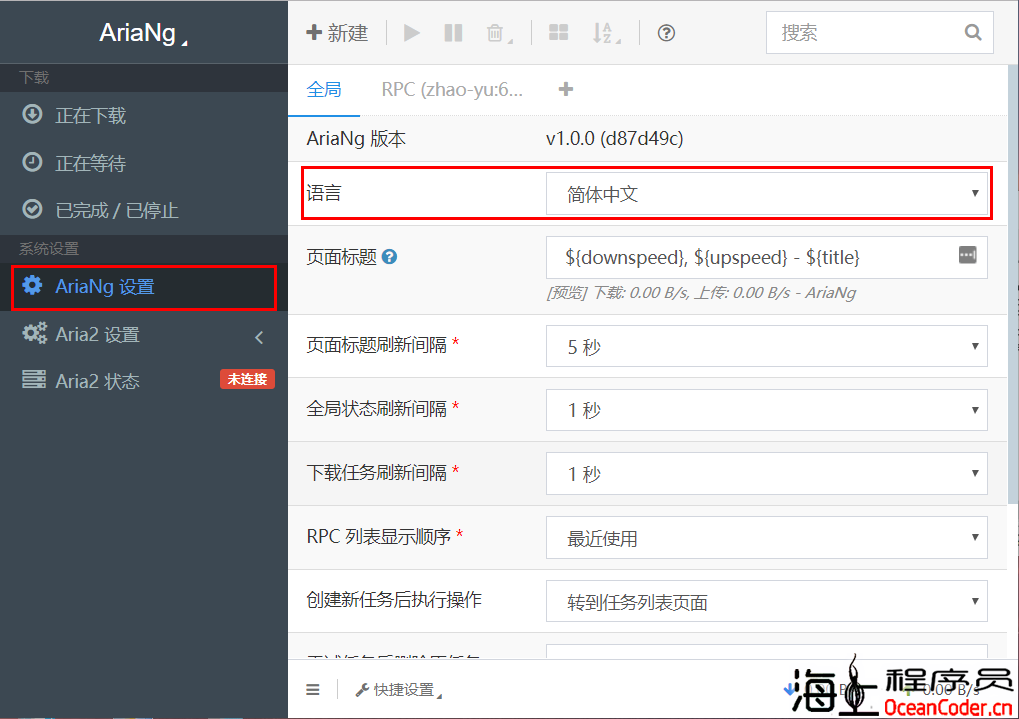Open 已完成 / 已停止 list
Viewport: 1019px width, 719px height.
point(143,211)
